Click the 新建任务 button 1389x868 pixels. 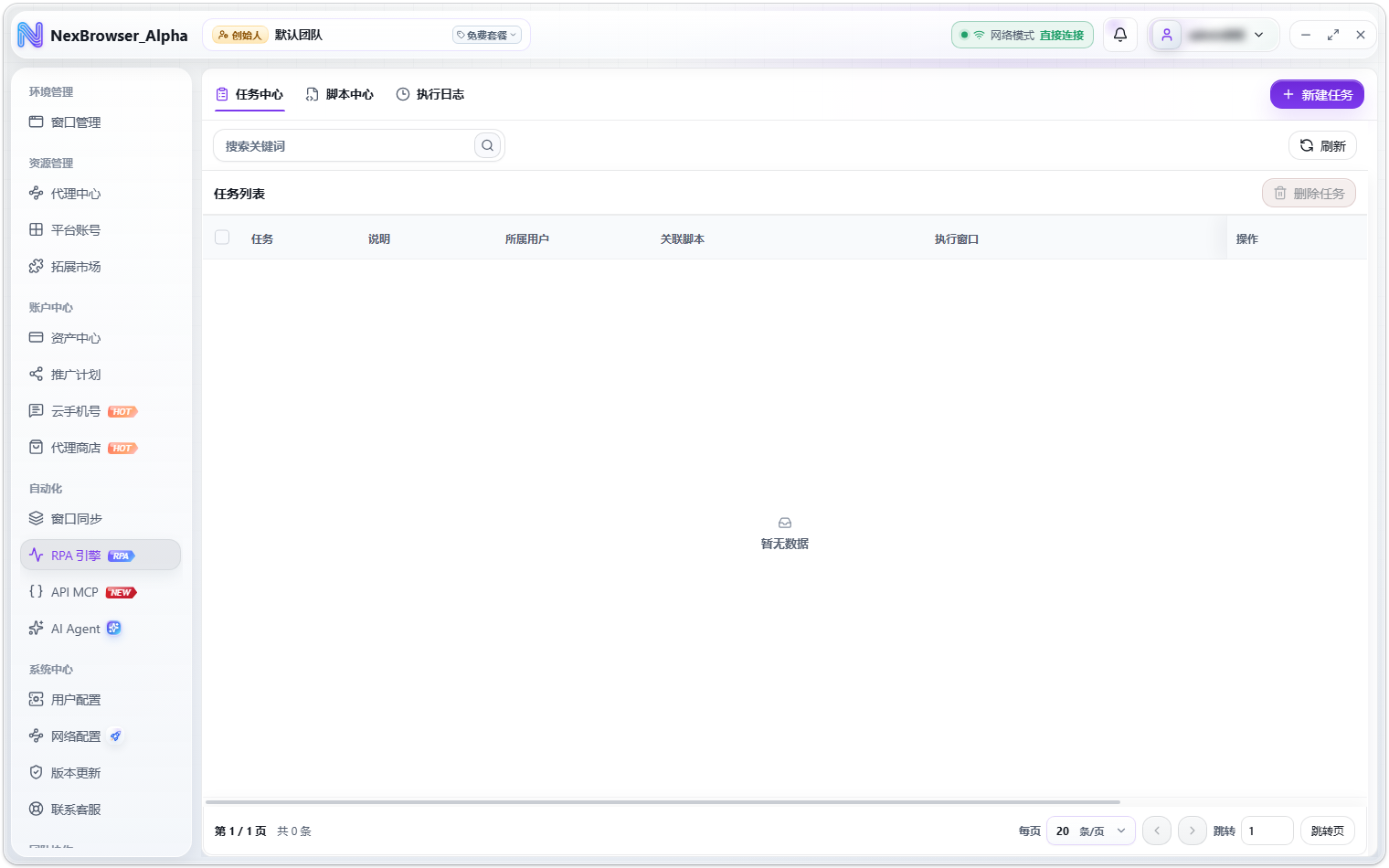[x=1317, y=94]
